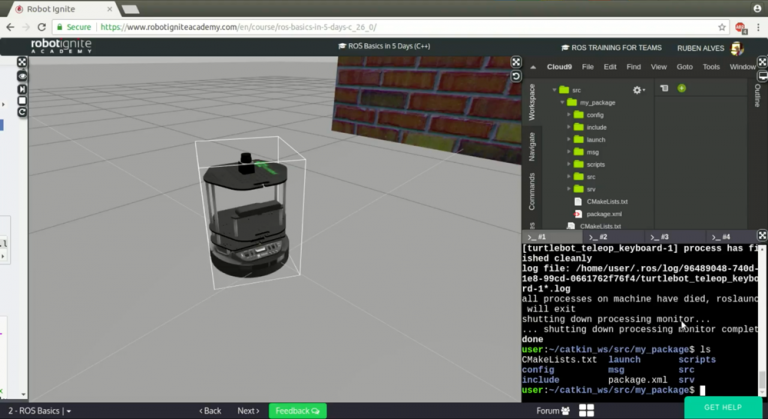This screenshot has height=419, width=768.
Task: Click the reload arrow icon in left toolbar
Action: (x=22, y=112)
